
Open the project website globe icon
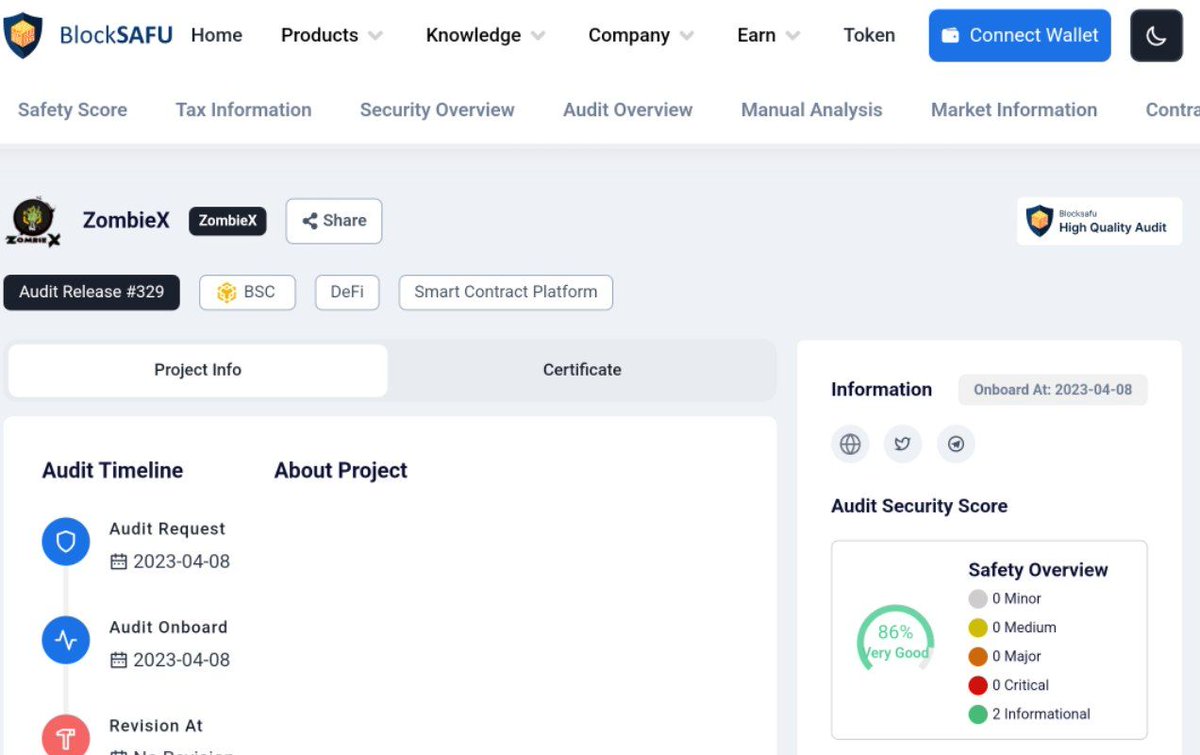tap(850, 444)
